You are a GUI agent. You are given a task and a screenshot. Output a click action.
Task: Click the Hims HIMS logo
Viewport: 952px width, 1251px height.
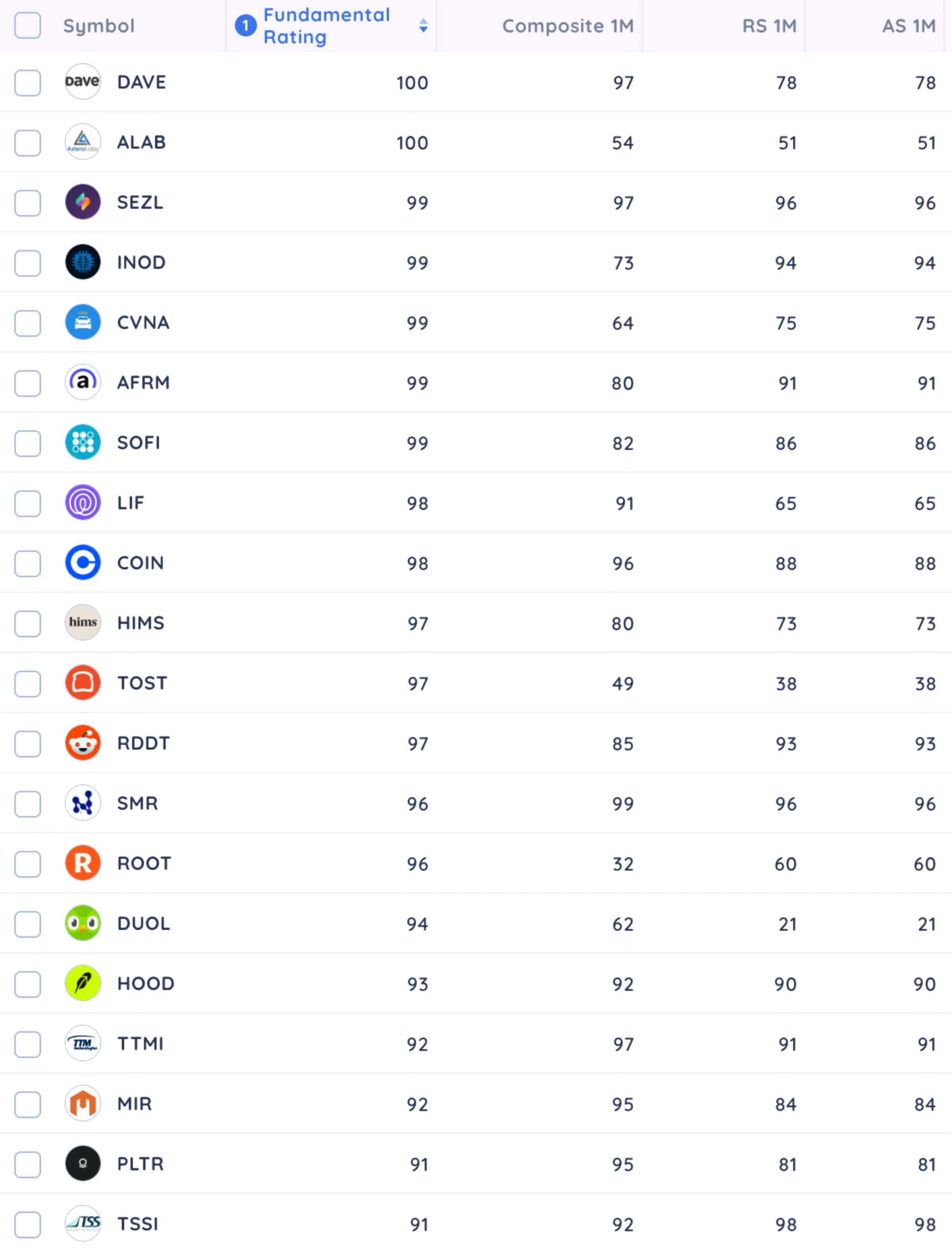pos(83,623)
